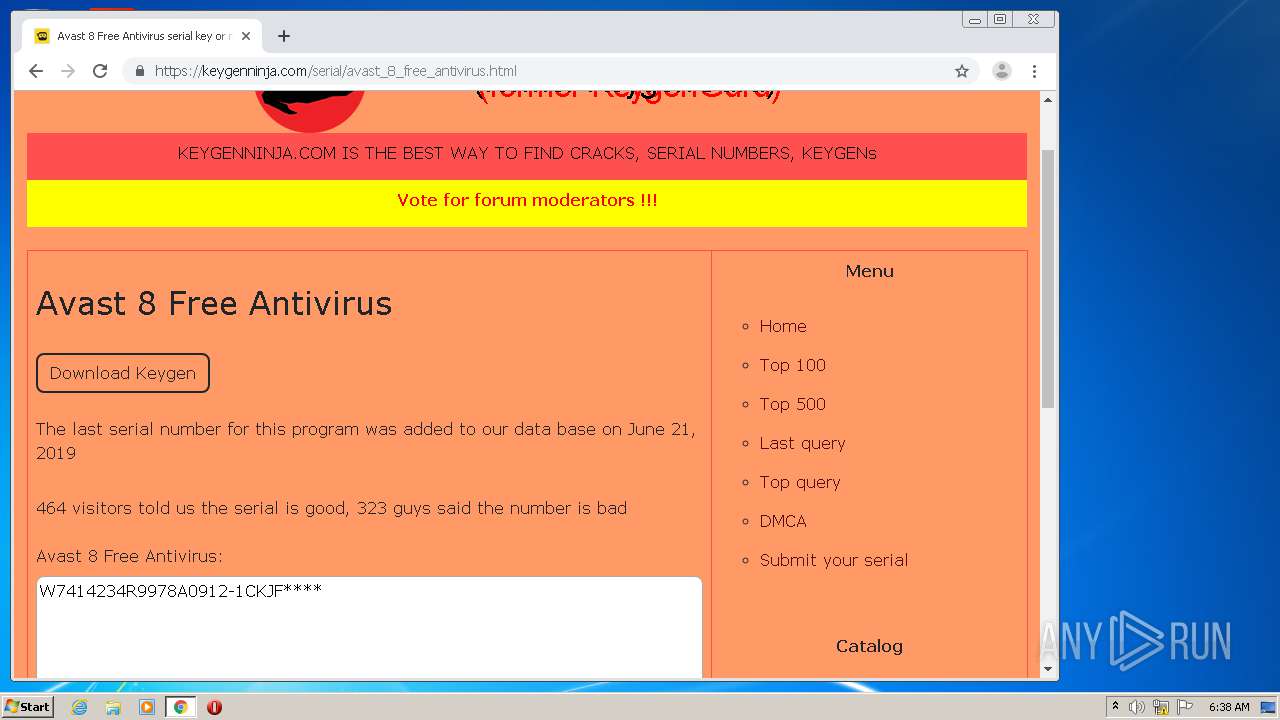Click the 464 visitors rating text
Viewport: 1280px width, 720px height.
331,508
